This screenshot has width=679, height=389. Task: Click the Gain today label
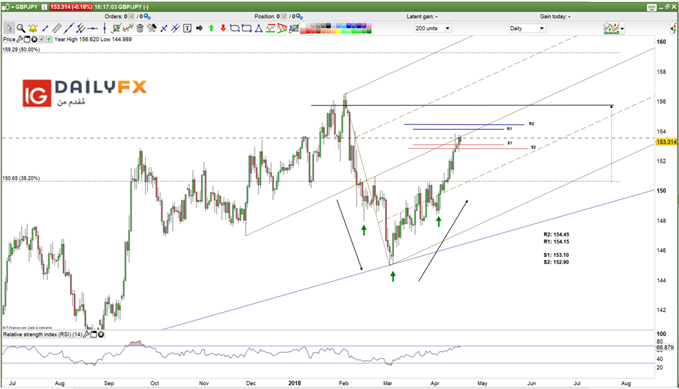(555, 16)
